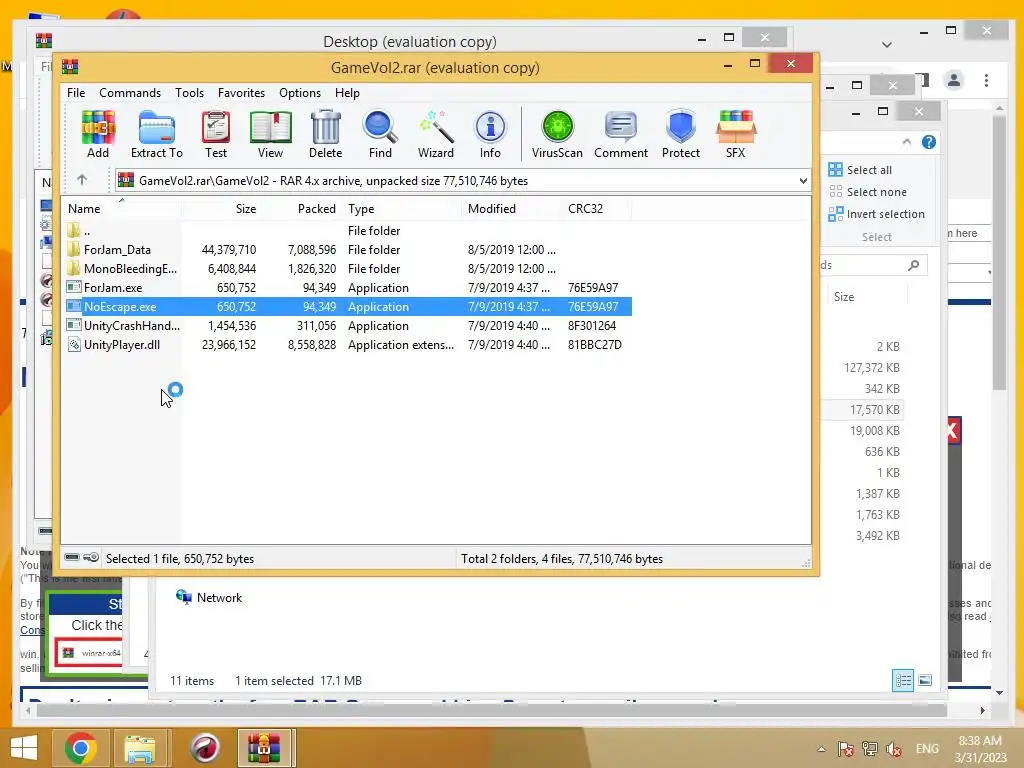Click the UnityPlayer.dll file icon
The width and height of the screenshot is (1024, 768).
tap(74, 345)
